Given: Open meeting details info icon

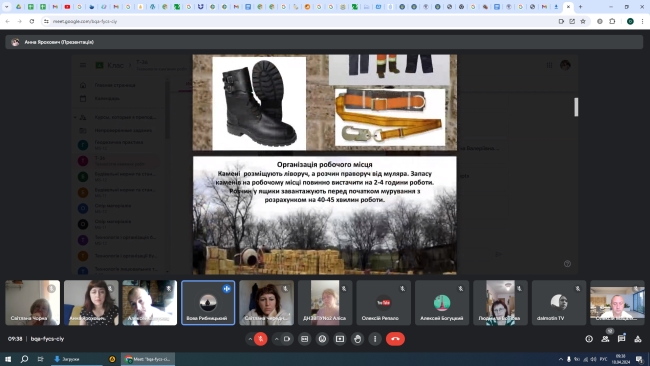Looking at the screenshot, I should coord(589,339).
